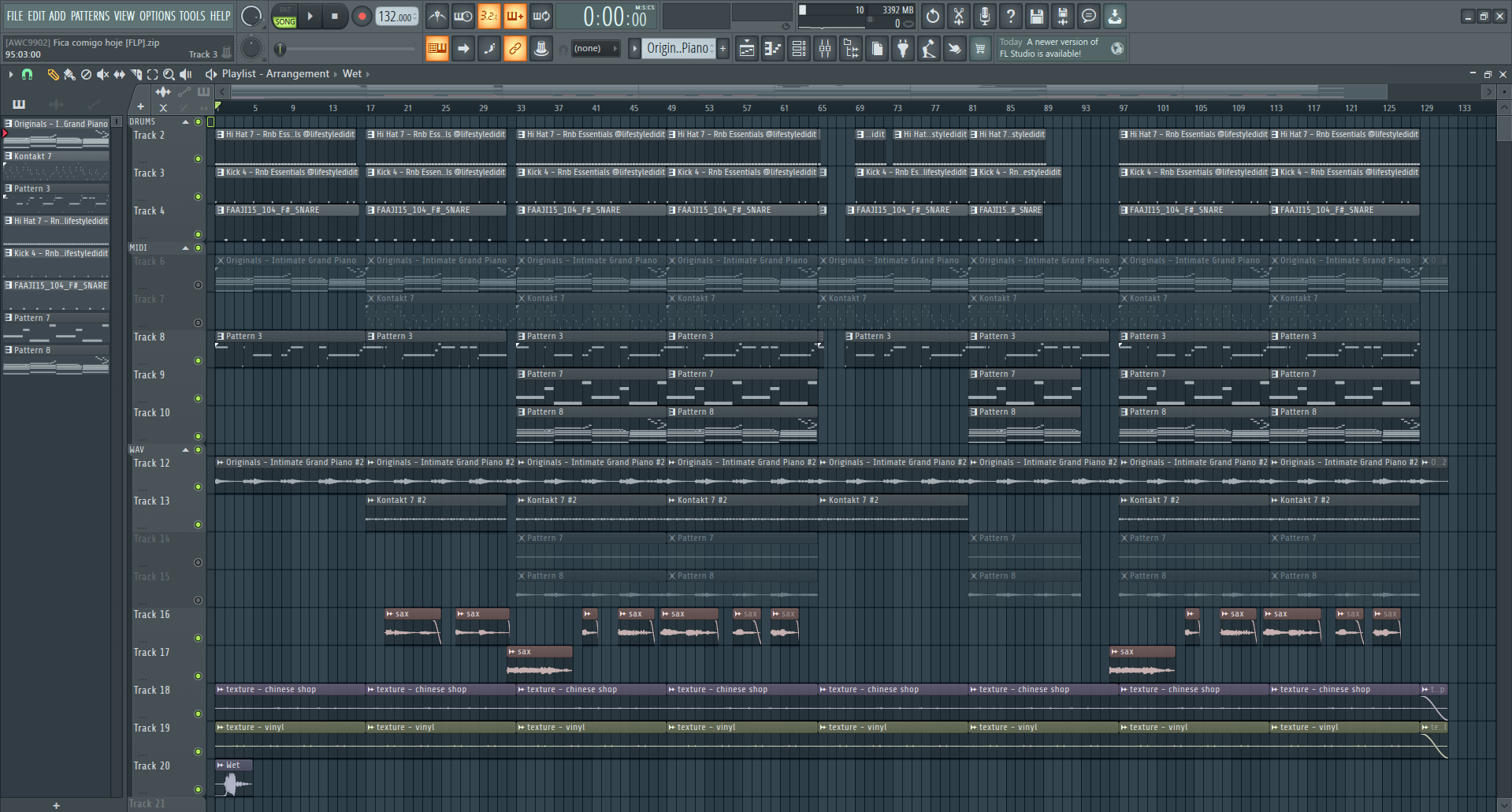Mute Track 2 via green LED
Image resolution: width=1512 pixels, height=812 pixels.
click(198, 158)
